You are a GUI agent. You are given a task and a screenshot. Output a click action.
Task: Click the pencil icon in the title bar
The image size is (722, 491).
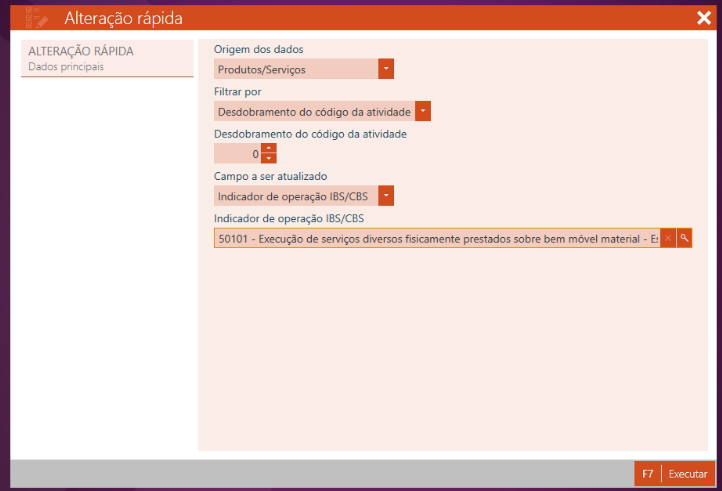tap(36, 18)
